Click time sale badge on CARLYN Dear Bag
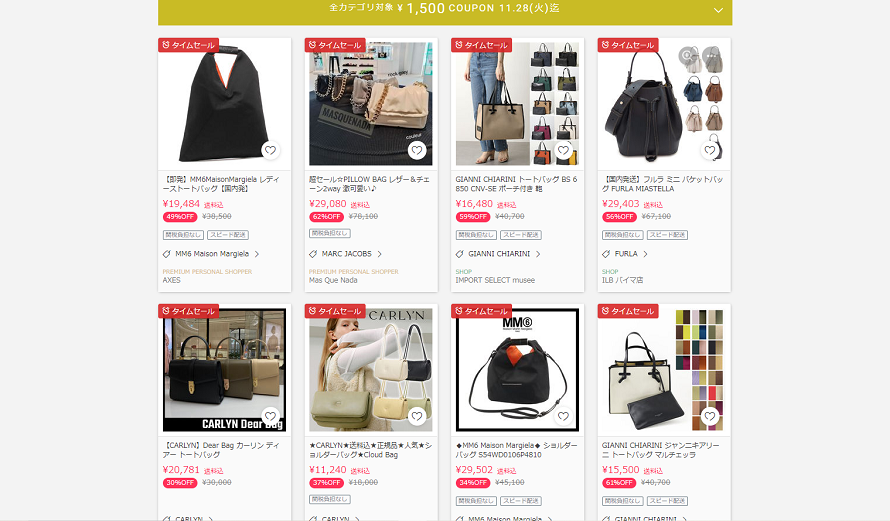The height and width of the screenshot is (521, 890). (188, 311)
